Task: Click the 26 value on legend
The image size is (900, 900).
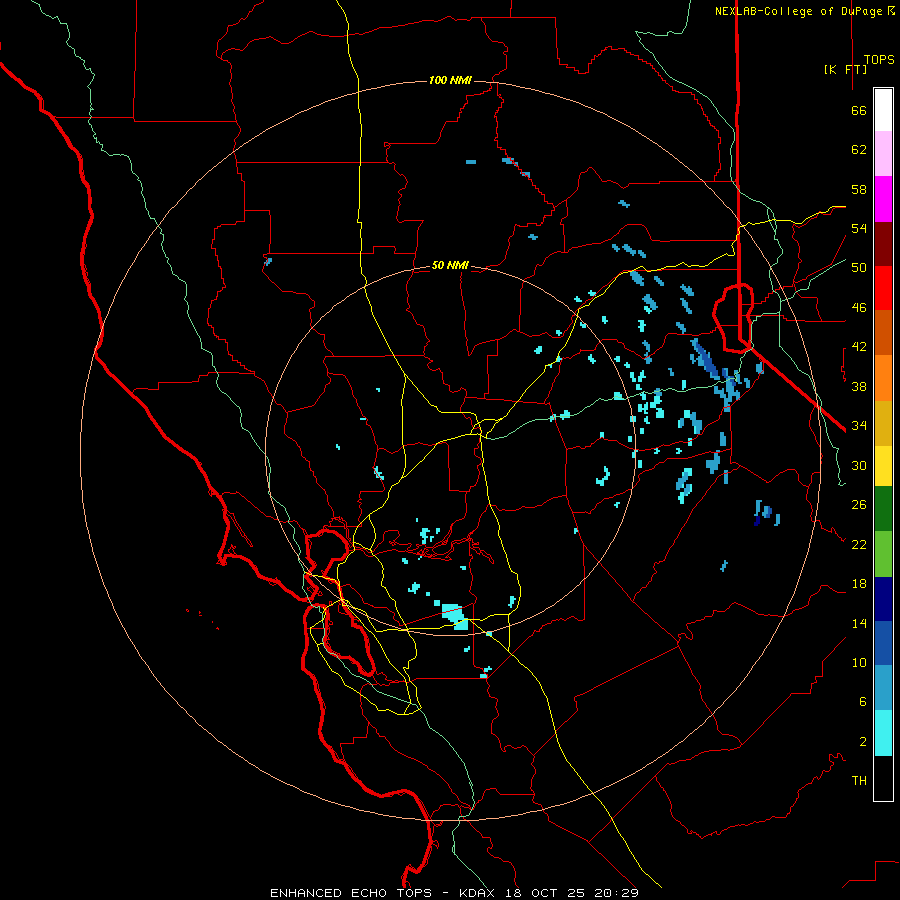Action: (859, 505)
